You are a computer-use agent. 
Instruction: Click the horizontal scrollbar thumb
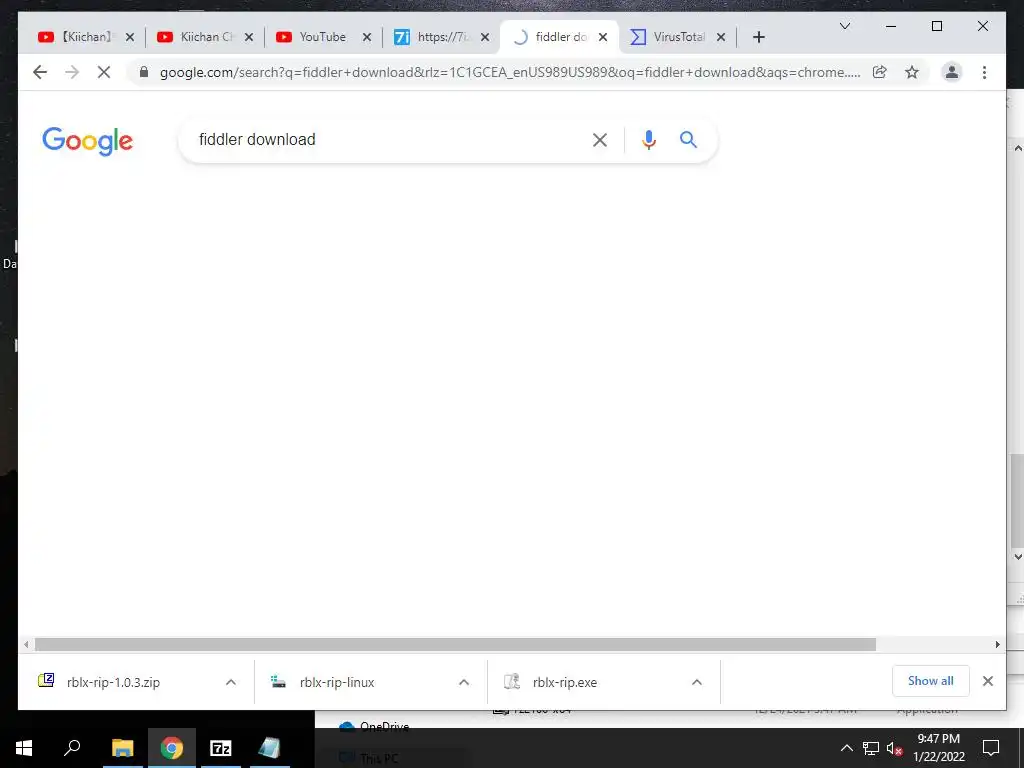(455, 645)
